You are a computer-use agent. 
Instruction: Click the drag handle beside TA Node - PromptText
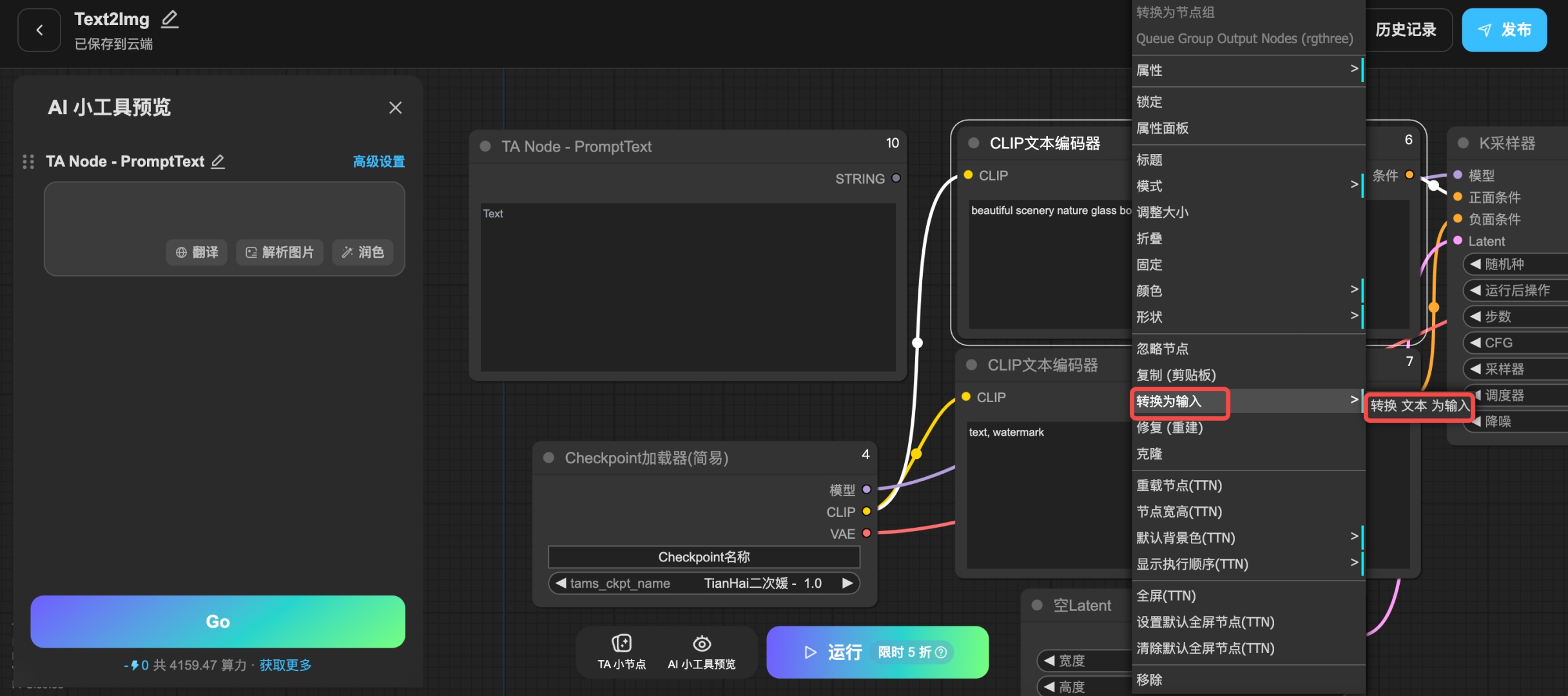point(28,162)
